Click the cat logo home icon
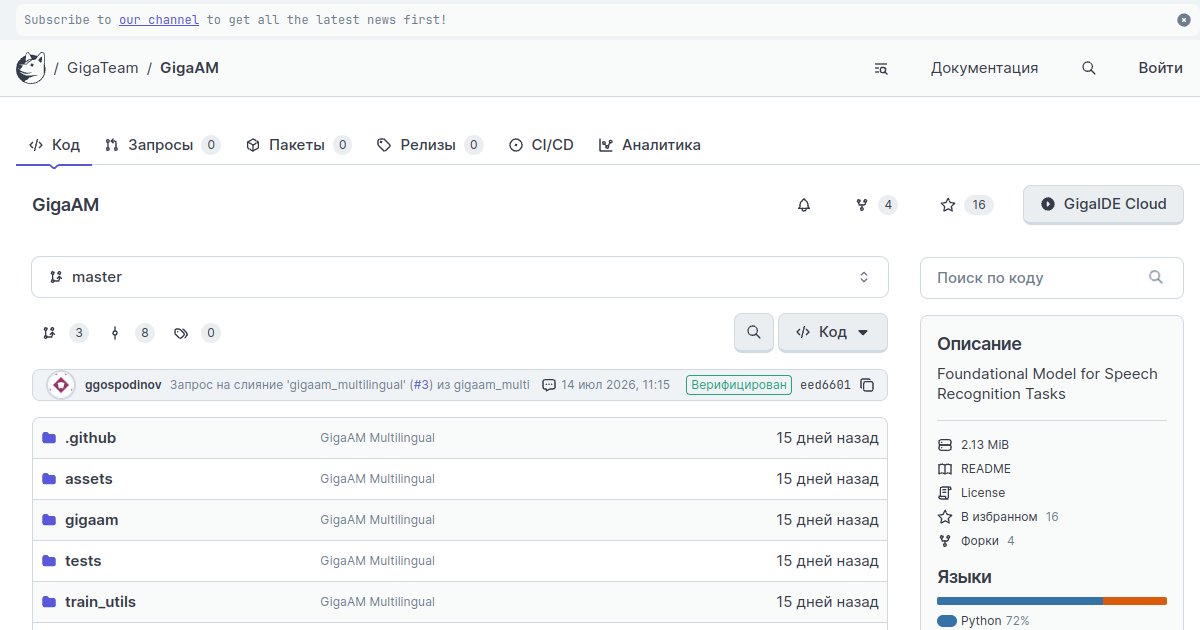This screenshot has width=1200, height=630. pos(31,68)
